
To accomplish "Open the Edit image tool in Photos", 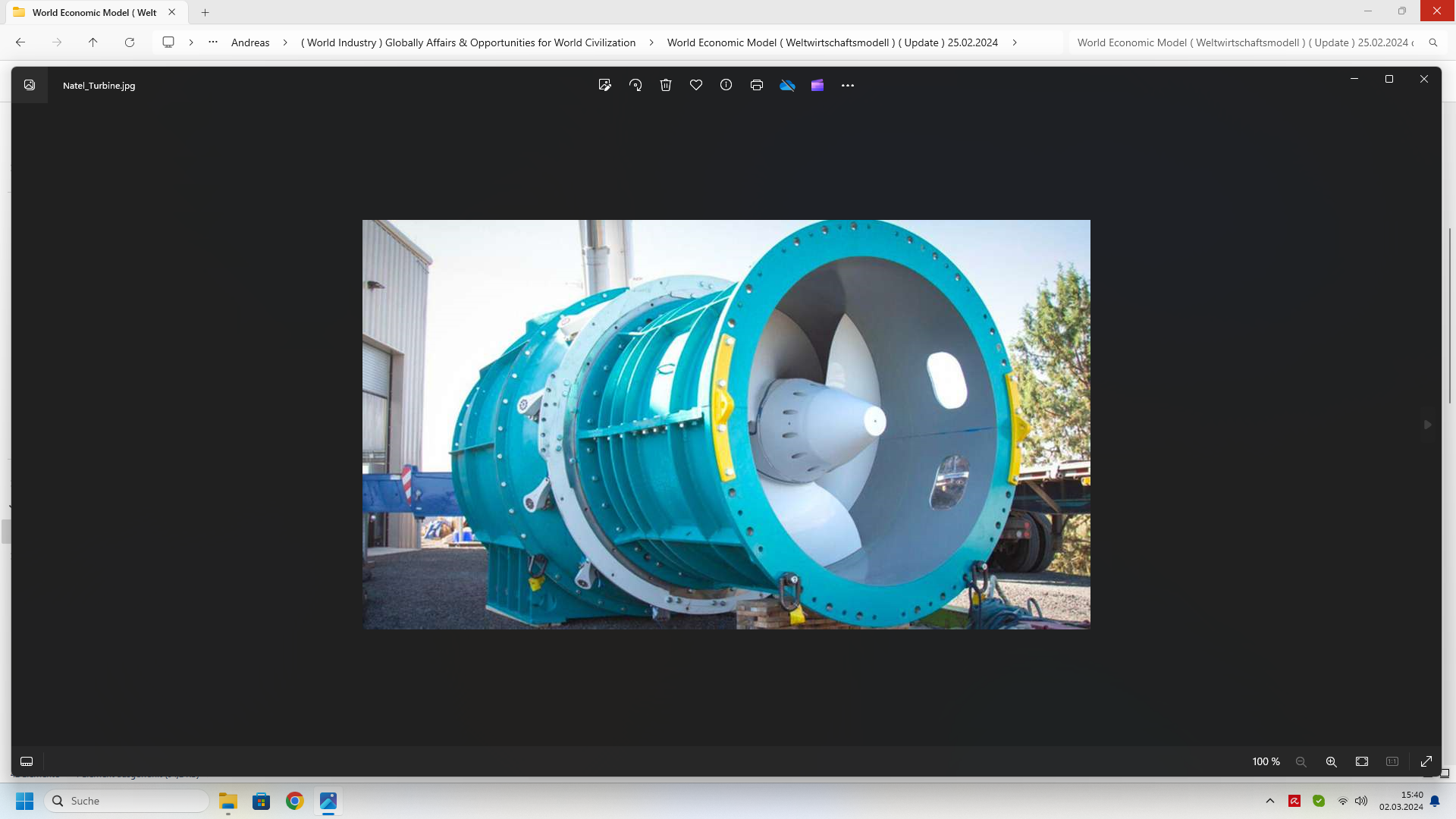I will tap(604, 85).
